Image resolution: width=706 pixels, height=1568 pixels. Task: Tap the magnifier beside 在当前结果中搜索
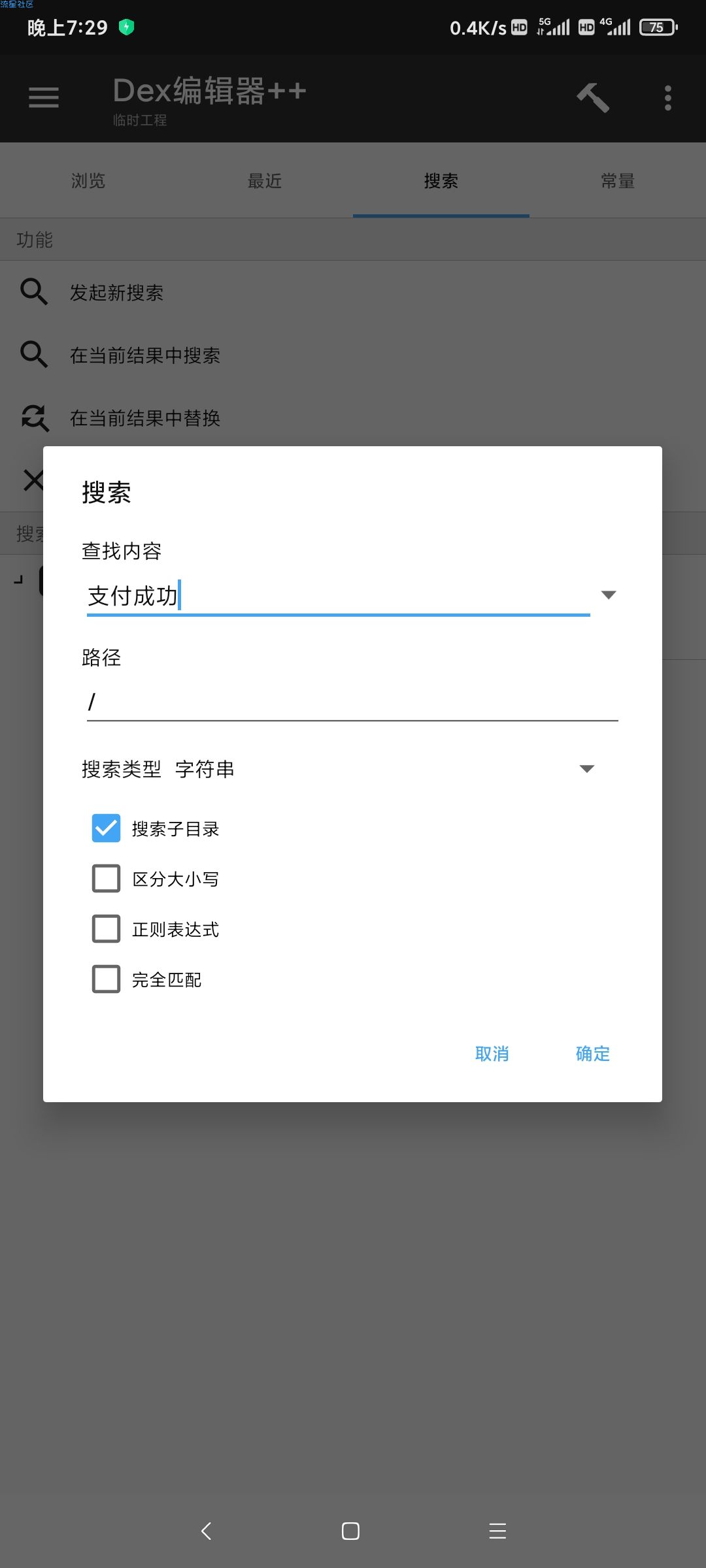(34, 354)
